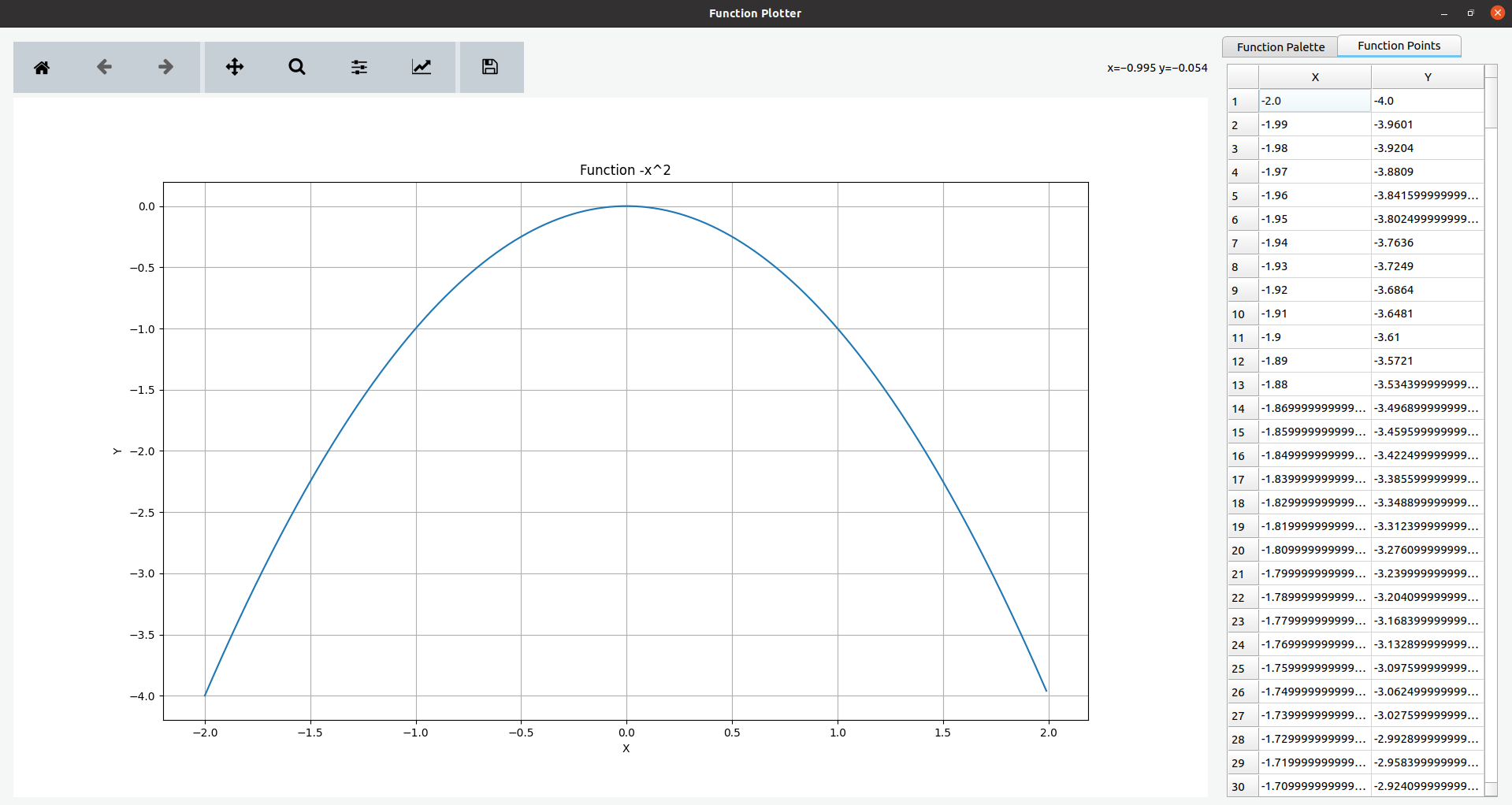Screen dimensions: 1512x805
Task: Select Y cell containing -3.385599999999...
Action: (1428, 479)
